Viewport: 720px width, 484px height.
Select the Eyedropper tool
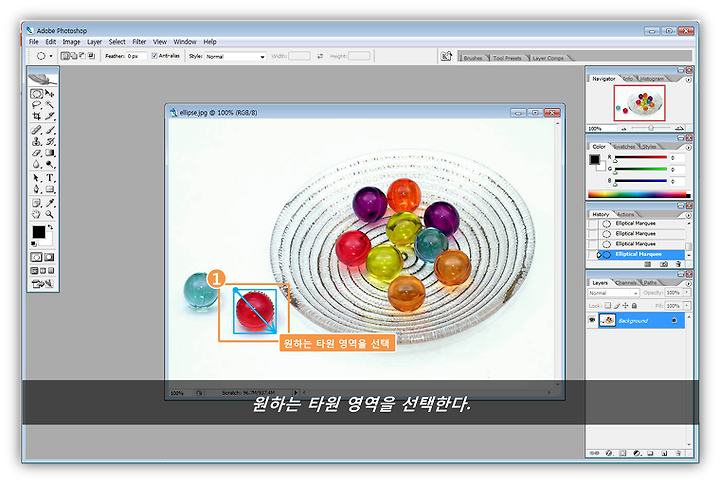pyautogui.click(x=50, y=203)
